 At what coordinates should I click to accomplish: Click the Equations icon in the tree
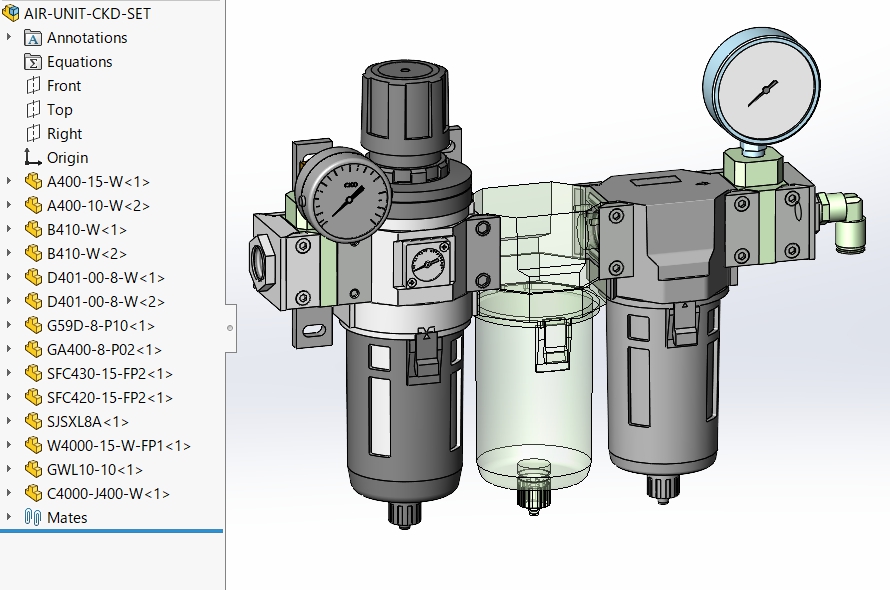point(33,61)
